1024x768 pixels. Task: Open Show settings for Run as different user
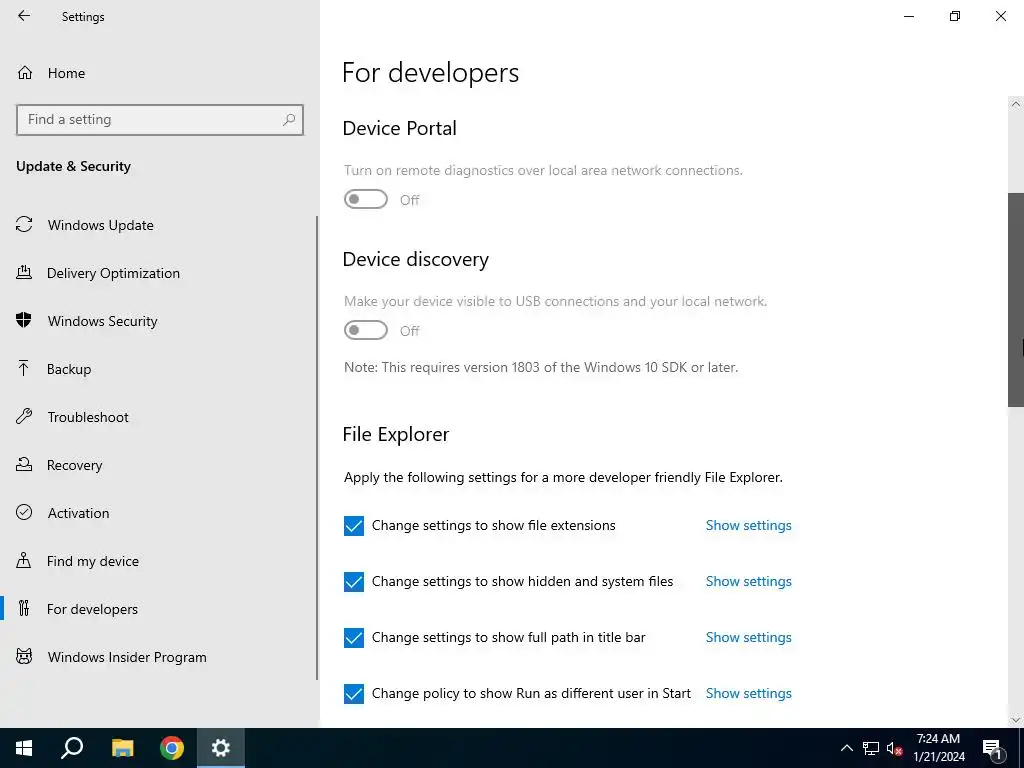coord(748,694)
